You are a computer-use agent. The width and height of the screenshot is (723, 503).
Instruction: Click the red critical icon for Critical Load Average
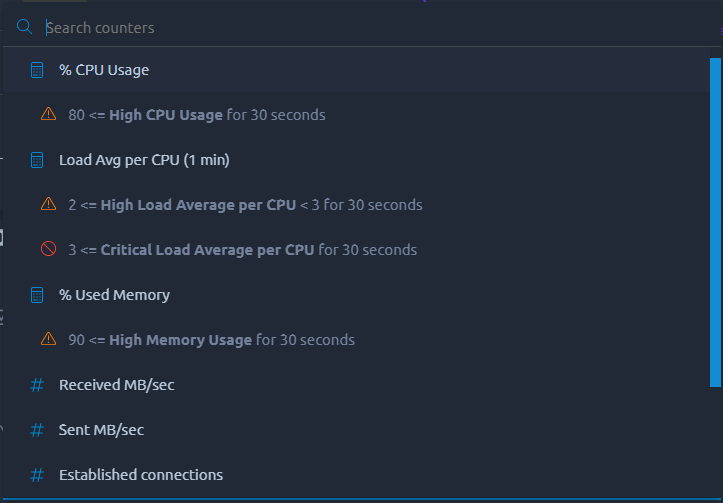point(48,249)
